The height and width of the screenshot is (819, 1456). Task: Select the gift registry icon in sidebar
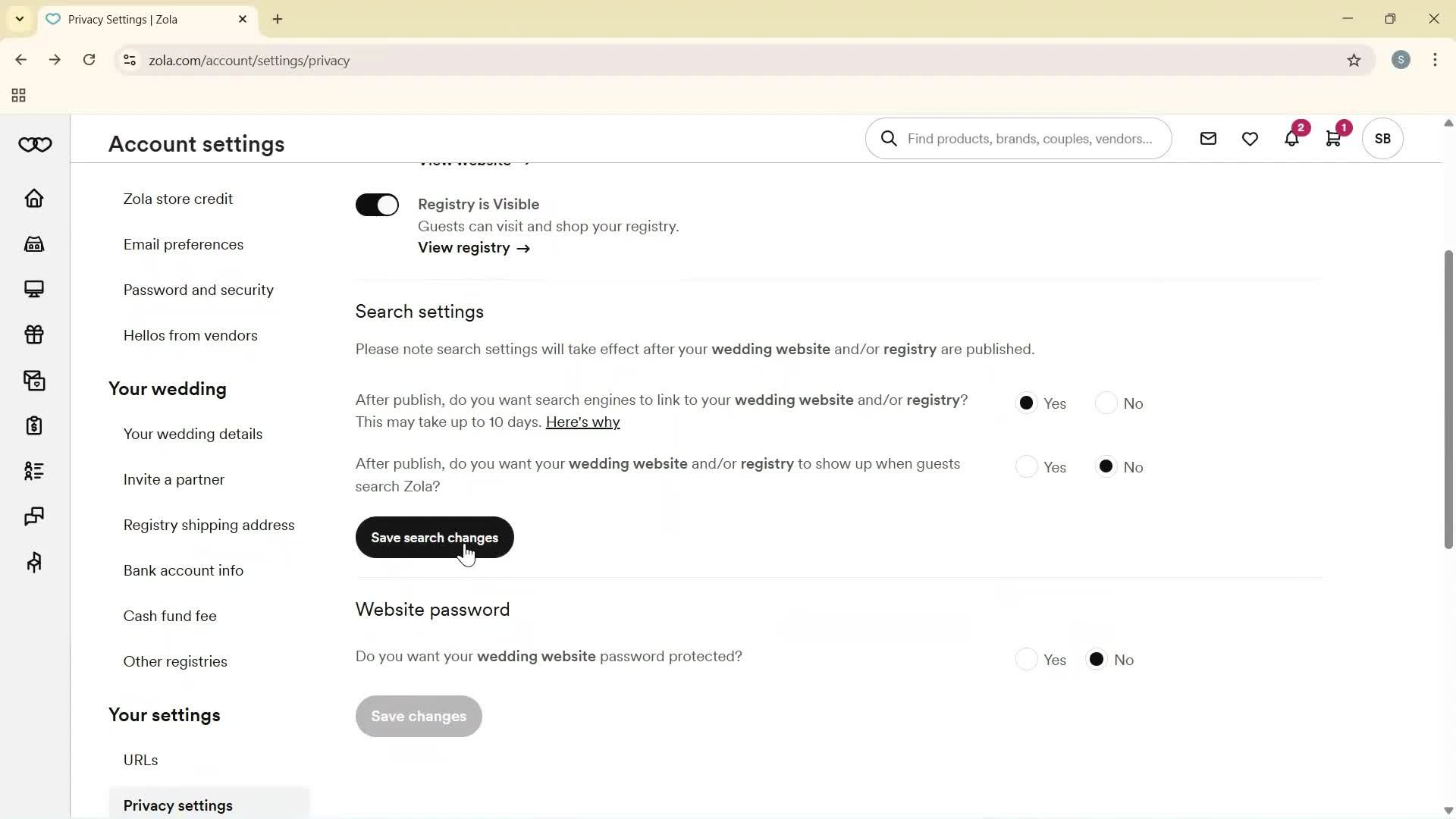pos(34,334)
